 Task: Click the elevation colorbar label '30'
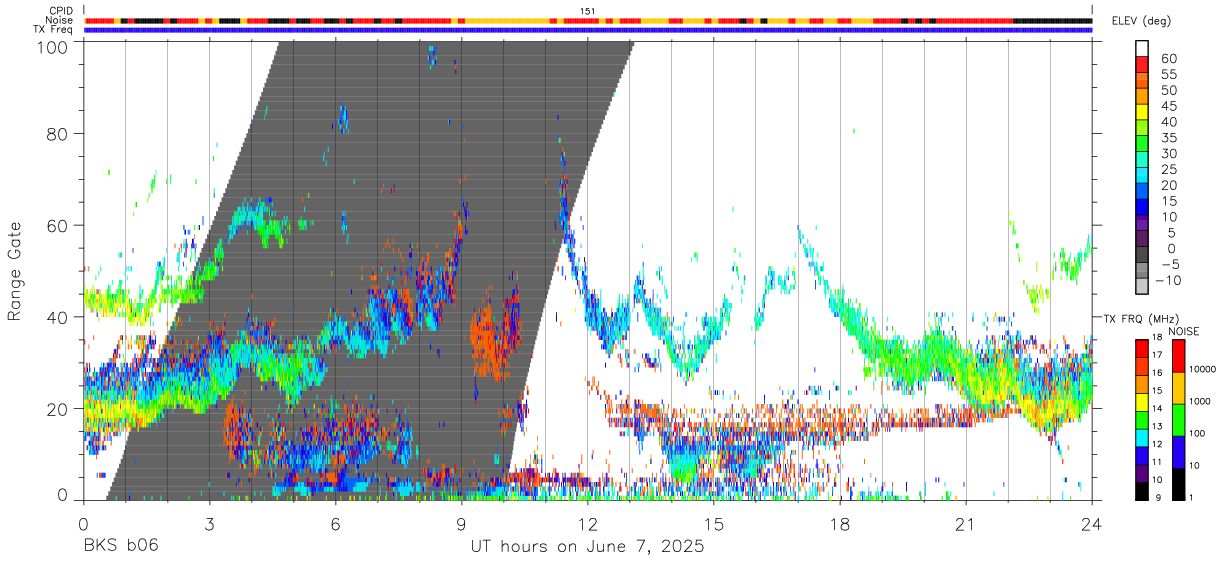pyautogui.click(x=1168, y=153)
